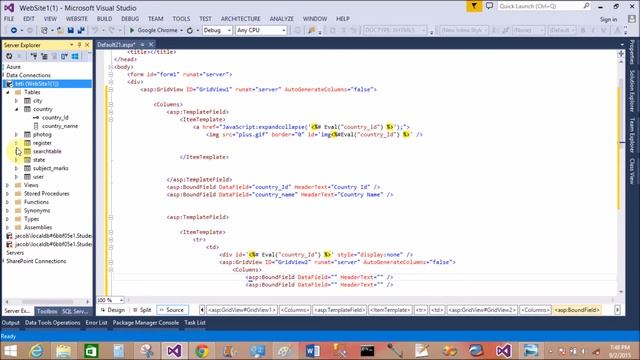Click the asp:GridView#GridView2 breadcrumb tag
640x360 pixels.
coord(482,310)
